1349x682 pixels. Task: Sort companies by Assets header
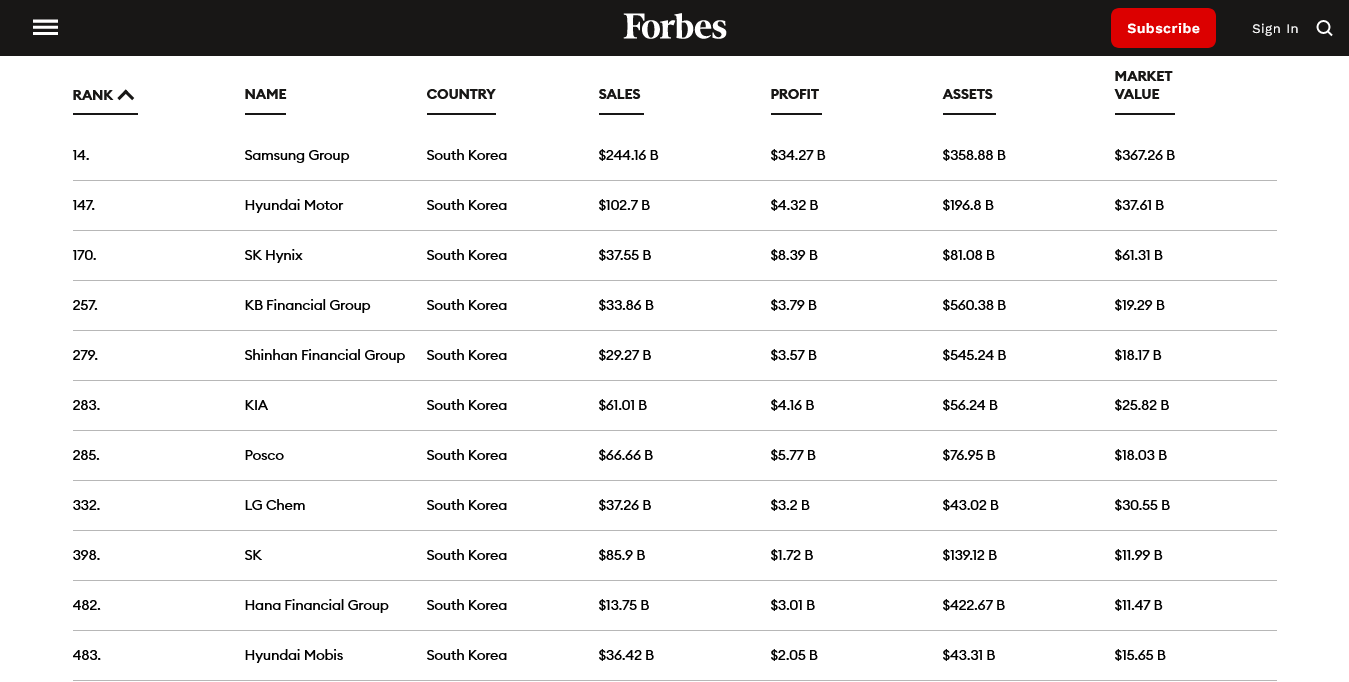[967, 94]
